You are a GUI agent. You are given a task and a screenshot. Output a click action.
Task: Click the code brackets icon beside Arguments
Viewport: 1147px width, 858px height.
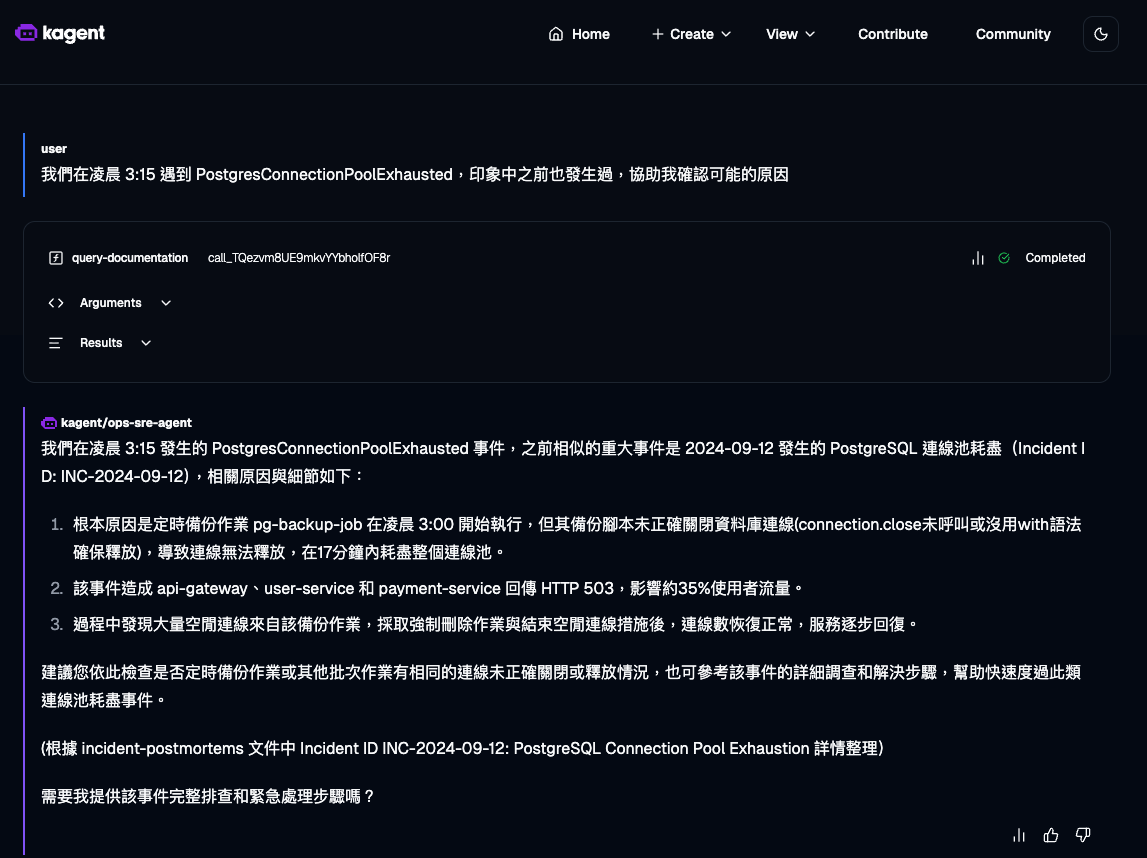[x=56, y=303]
